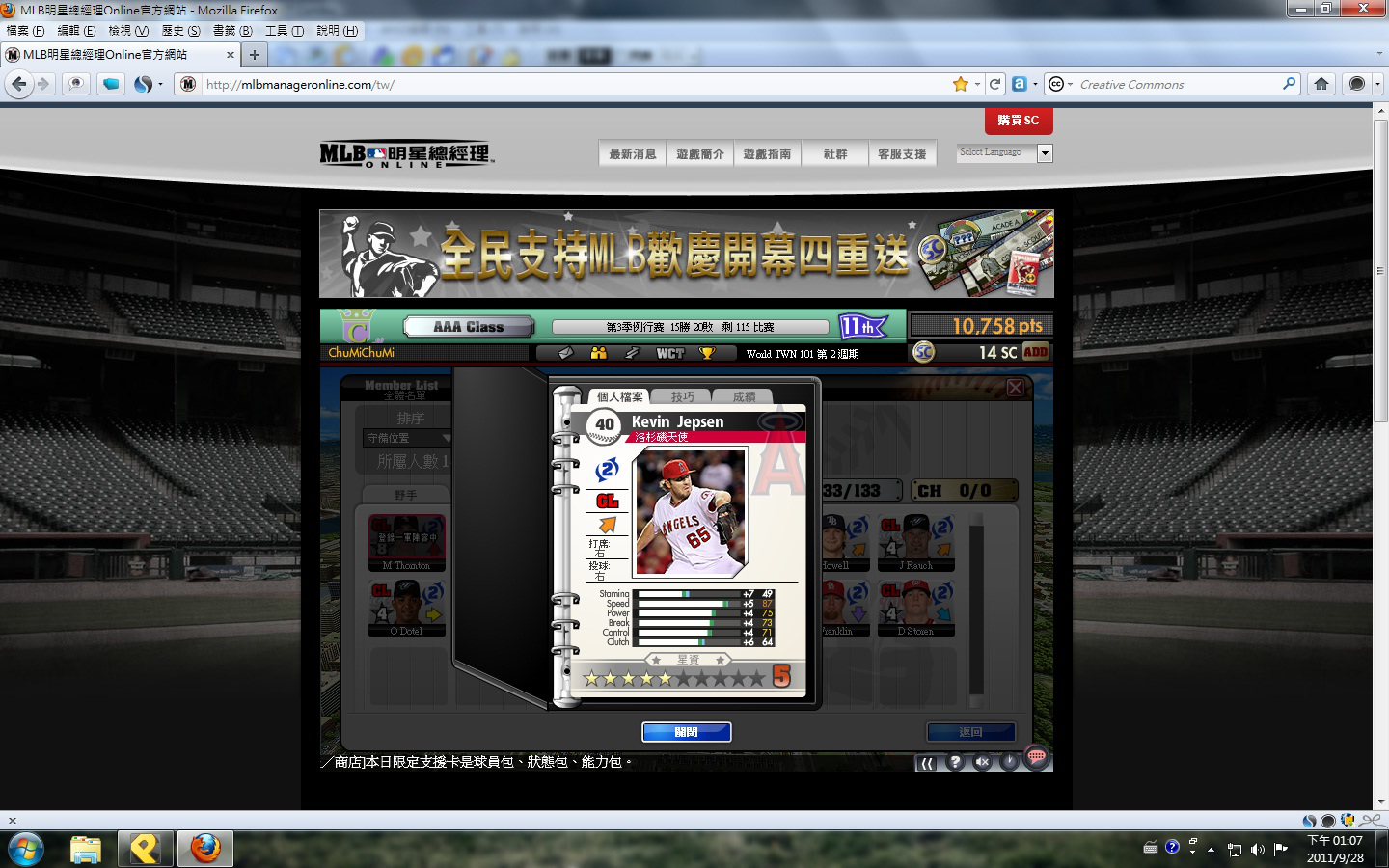Switch to the 個人檔案 tab

(619, 396)
